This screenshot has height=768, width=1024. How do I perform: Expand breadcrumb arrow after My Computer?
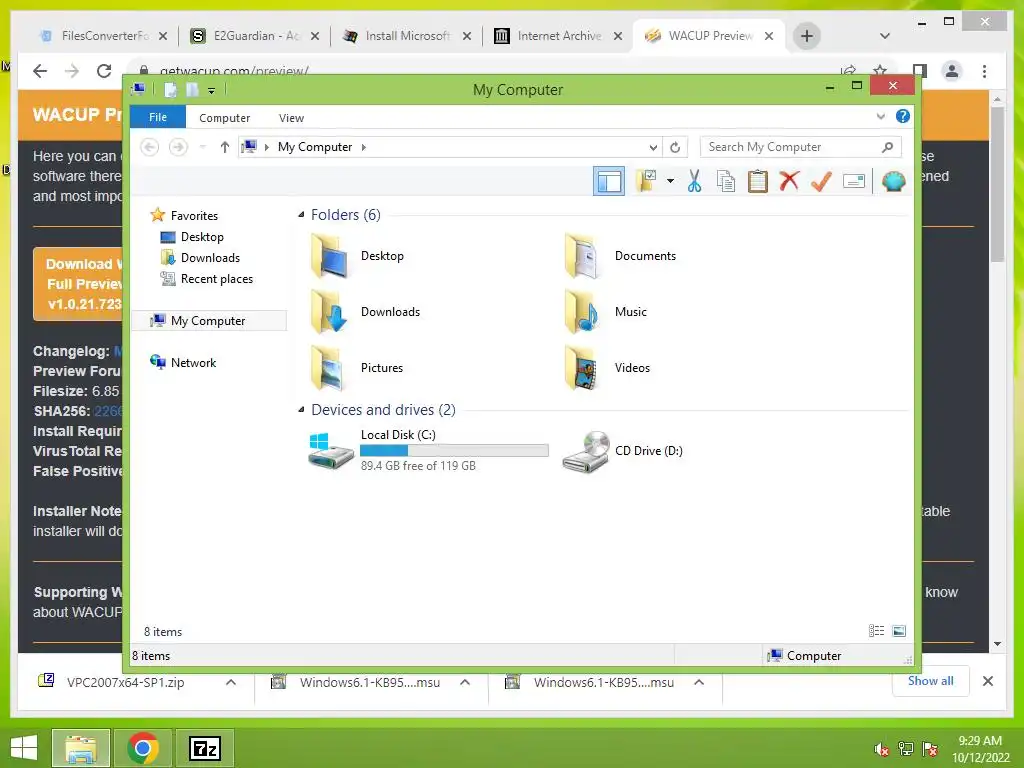[x=364, y=147]
